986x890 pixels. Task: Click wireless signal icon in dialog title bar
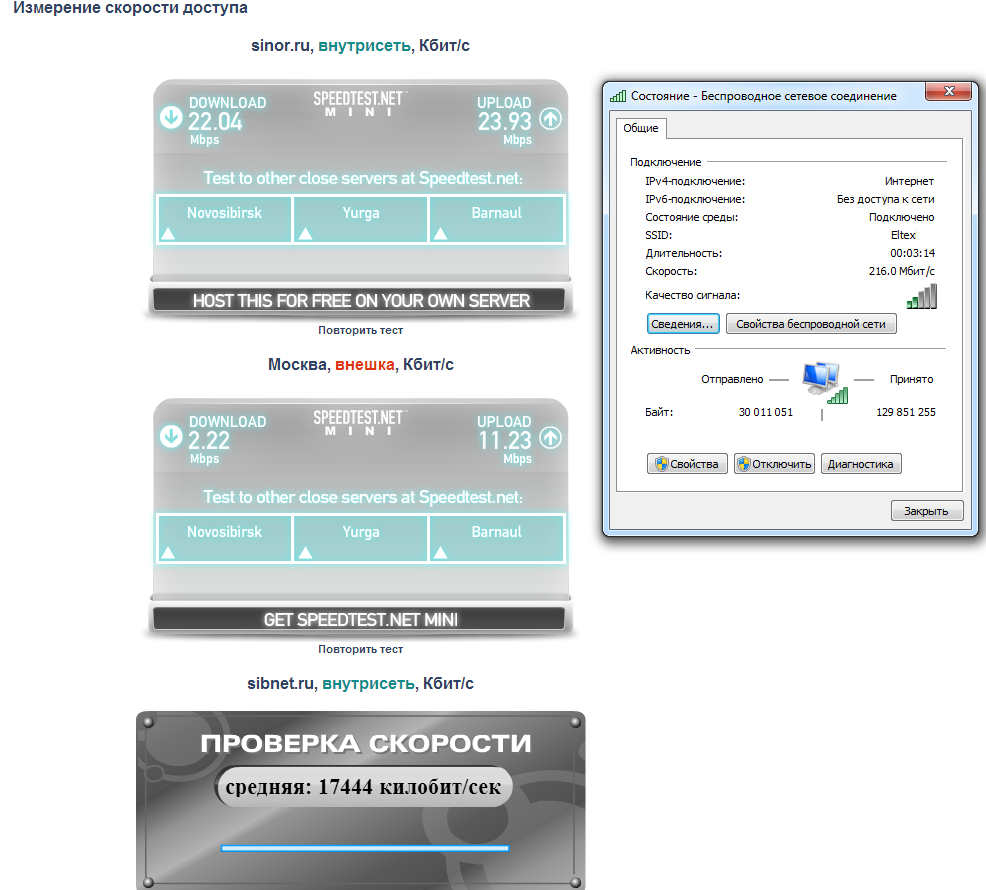pos(618,96)
